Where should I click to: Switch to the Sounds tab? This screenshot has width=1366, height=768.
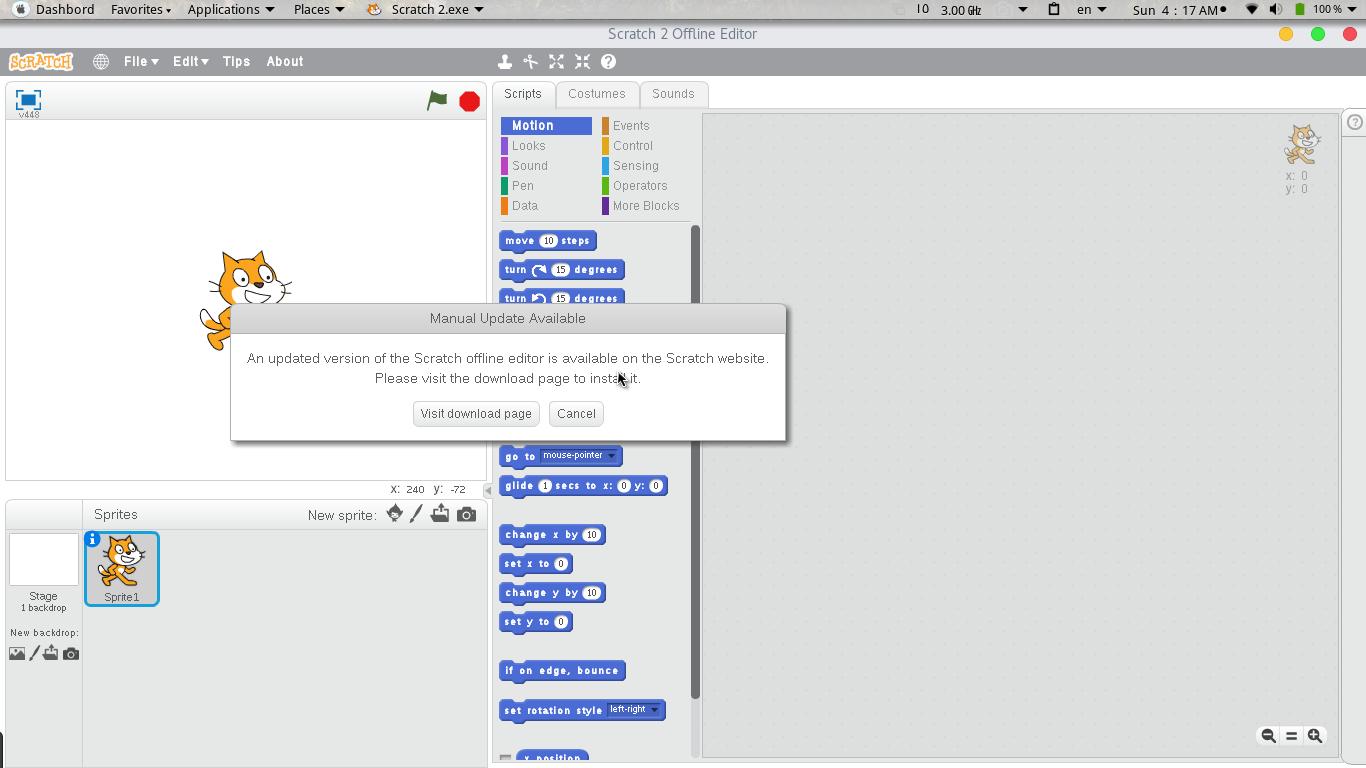click(673, 94)
